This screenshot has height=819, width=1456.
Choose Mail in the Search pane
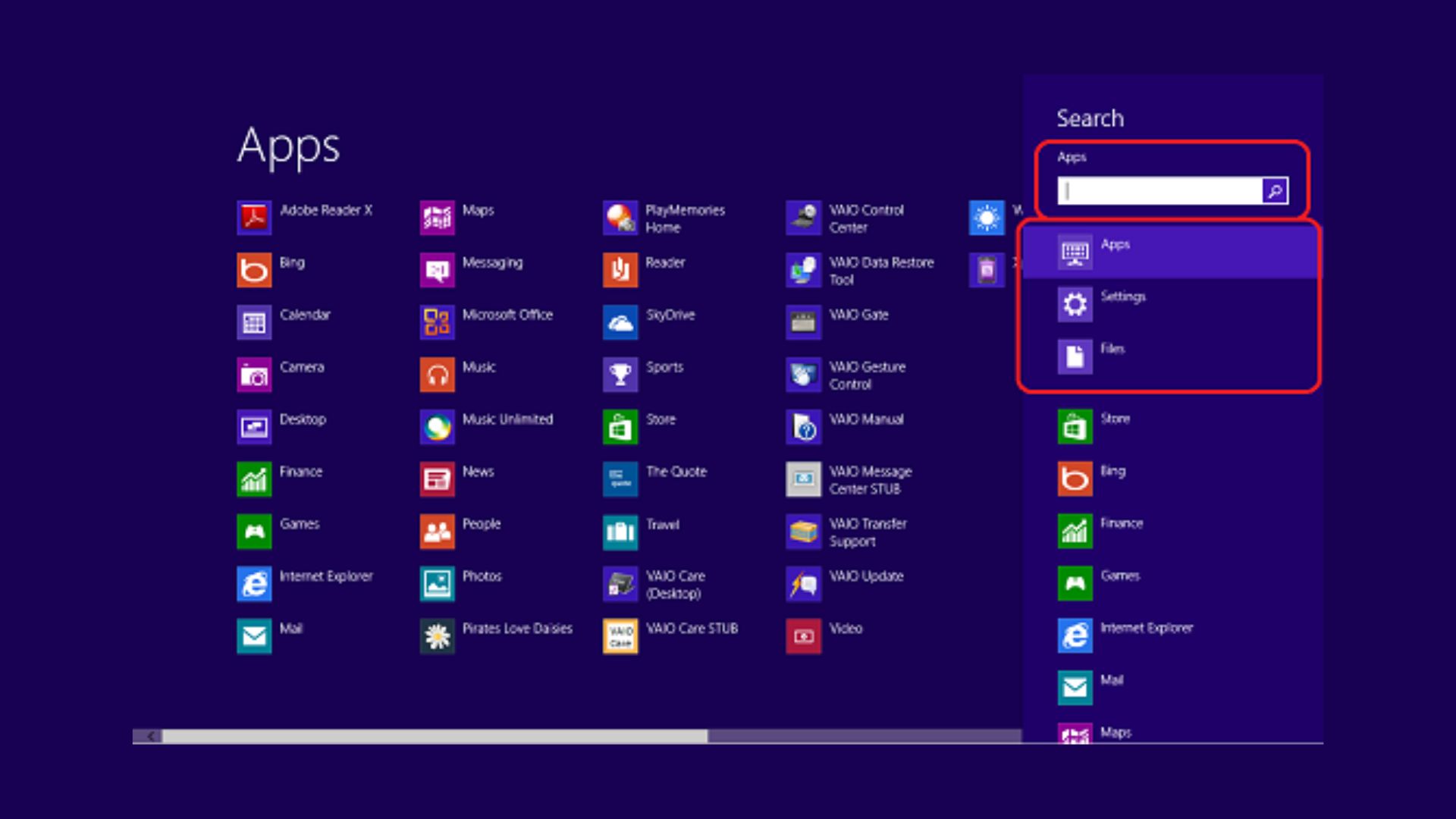1075,688
